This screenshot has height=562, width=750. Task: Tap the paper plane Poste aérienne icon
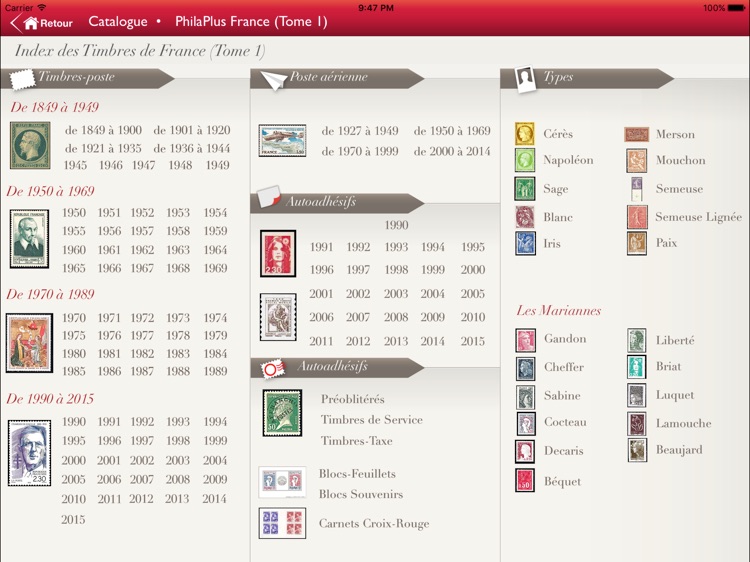pyautogui.click(x=274, y=80)
